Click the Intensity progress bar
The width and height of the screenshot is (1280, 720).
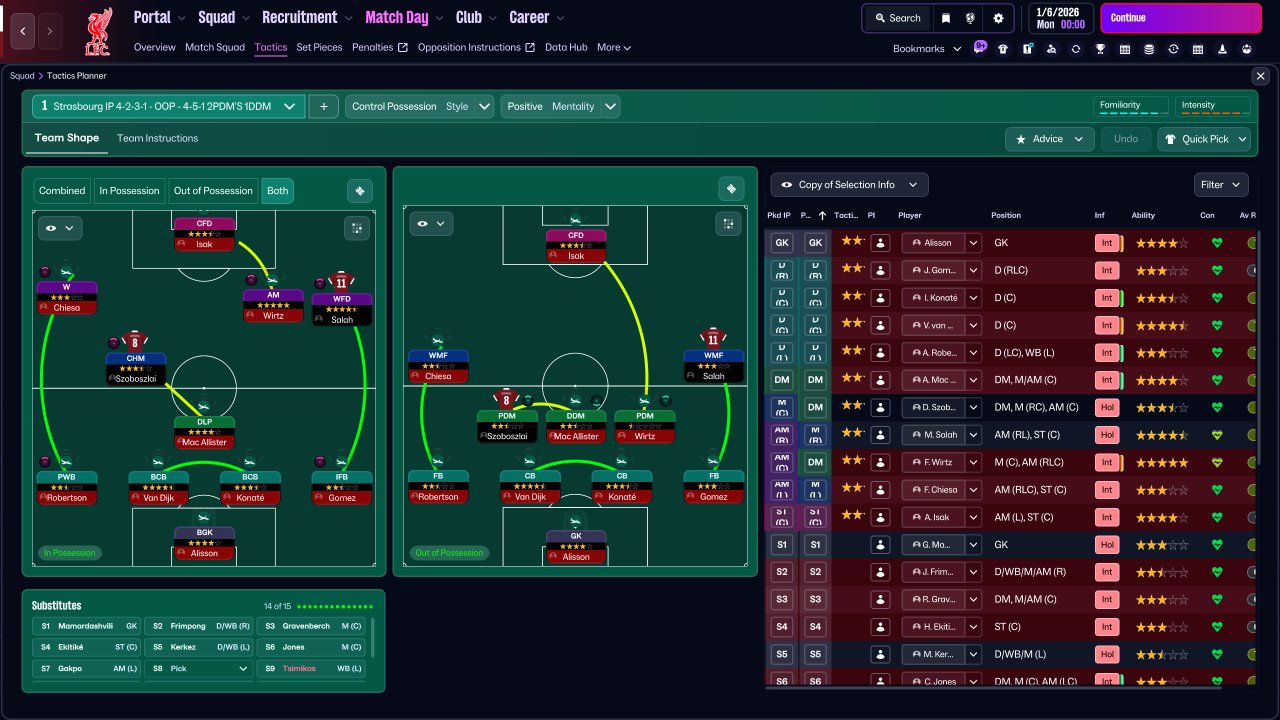(x=1213, y=106)
